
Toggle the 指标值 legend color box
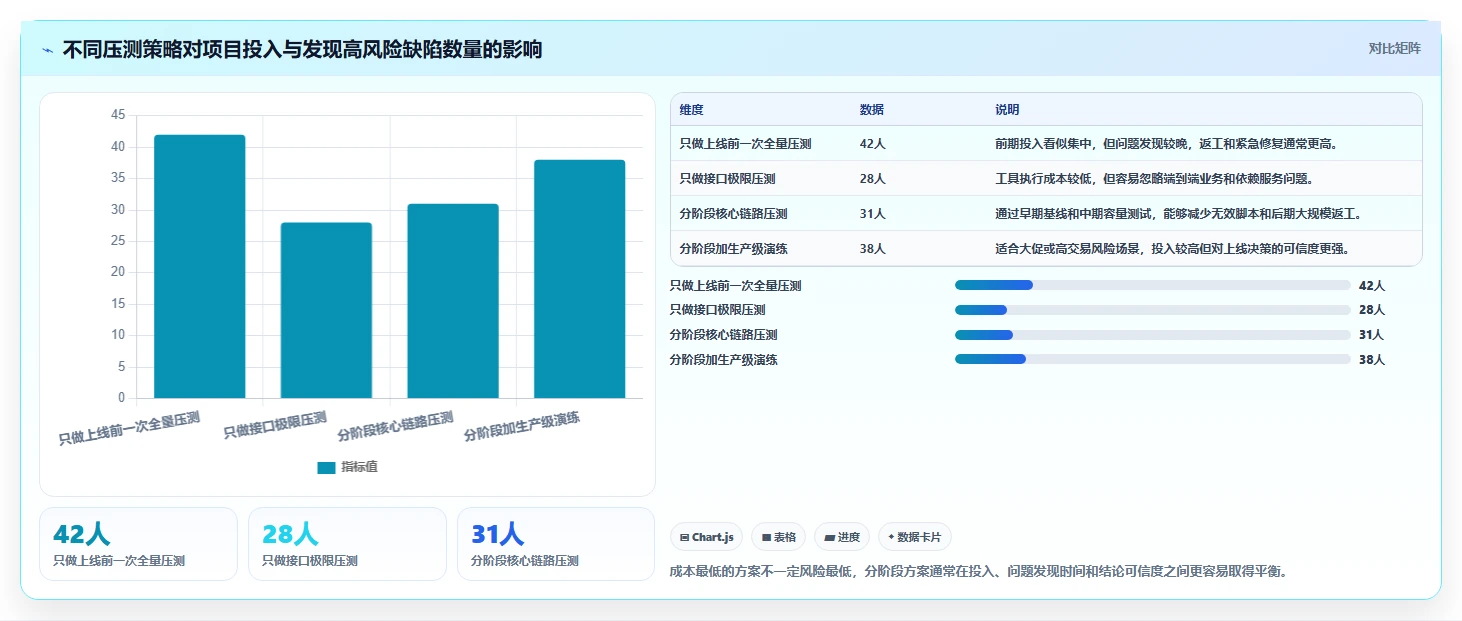pos(326,467)
